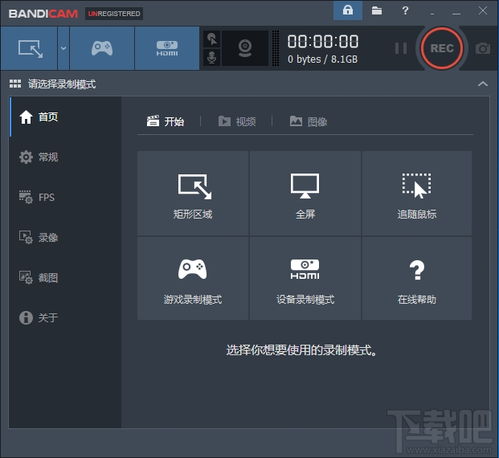Open the help question mark in title bar

pos(405,11)
